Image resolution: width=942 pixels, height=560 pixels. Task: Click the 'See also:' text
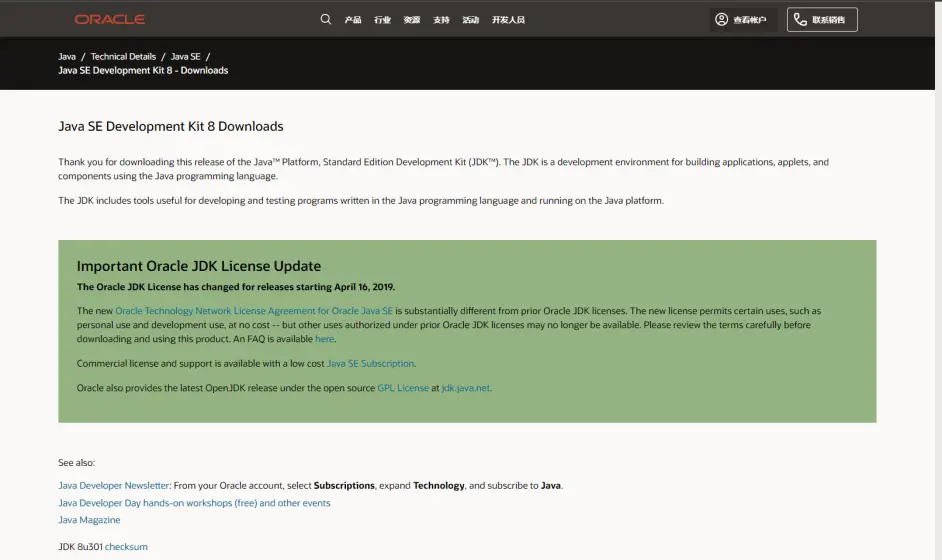(x=76, y=463)
